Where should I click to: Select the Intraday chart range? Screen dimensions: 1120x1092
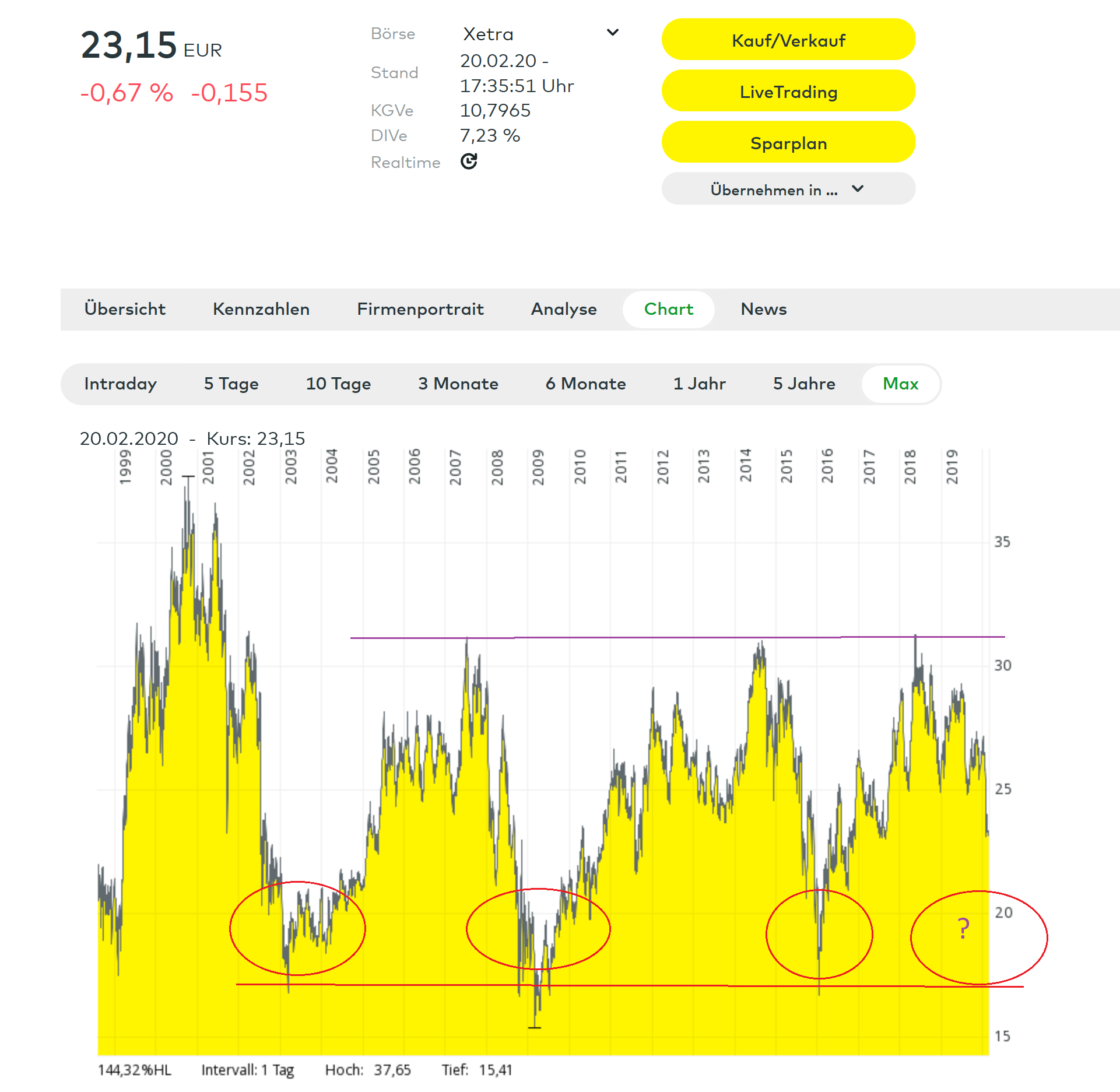point(121,384)
